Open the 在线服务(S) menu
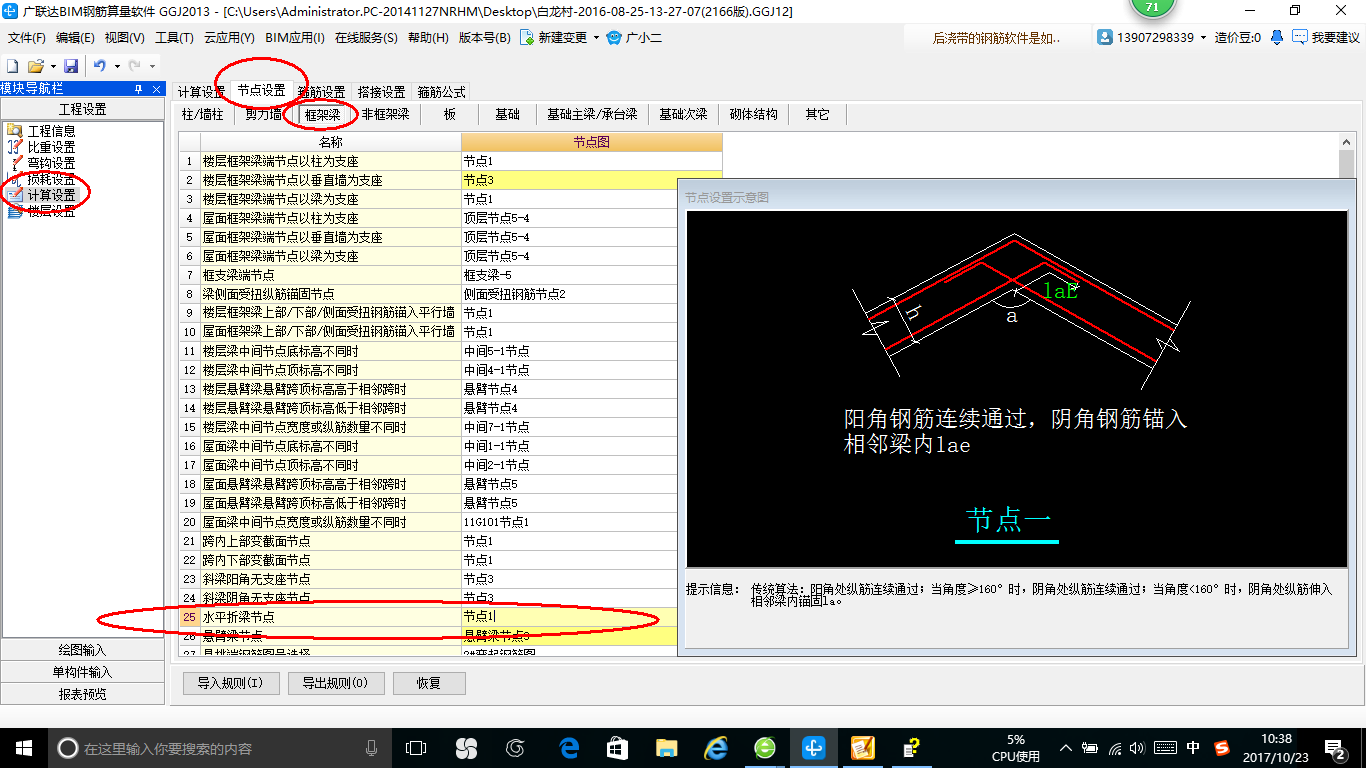The width and height of the screenshot is (1366, 768). click(x=366, y=38)
